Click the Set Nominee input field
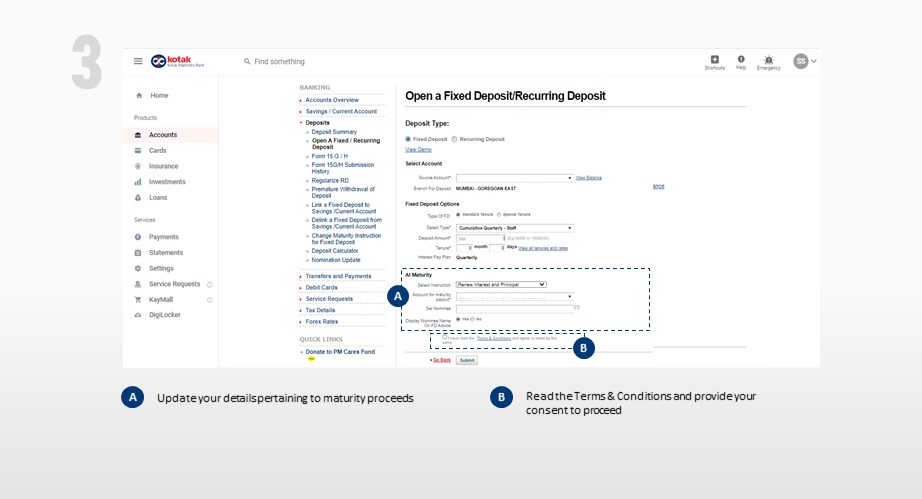The height and width of the screenshot is (499, 922). pyautogui.click(x=515, y=309)
